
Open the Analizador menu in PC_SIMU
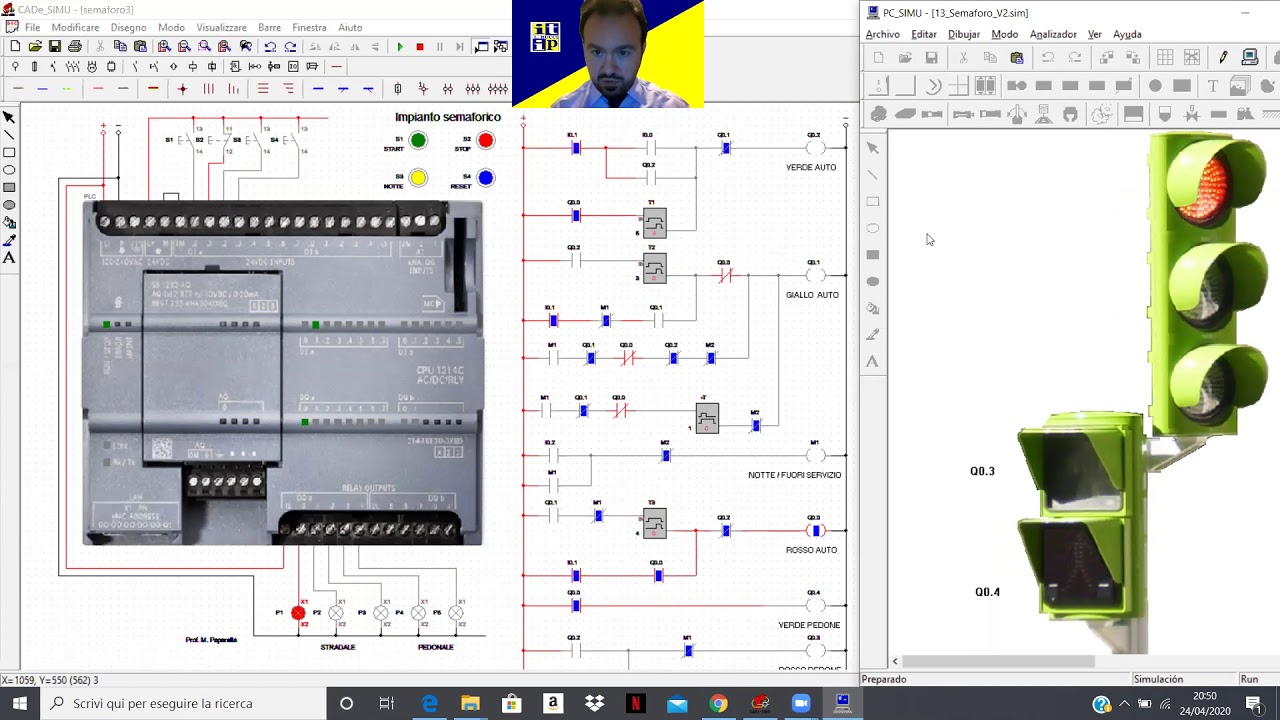pyautogui.click(x=1053, y=34)
